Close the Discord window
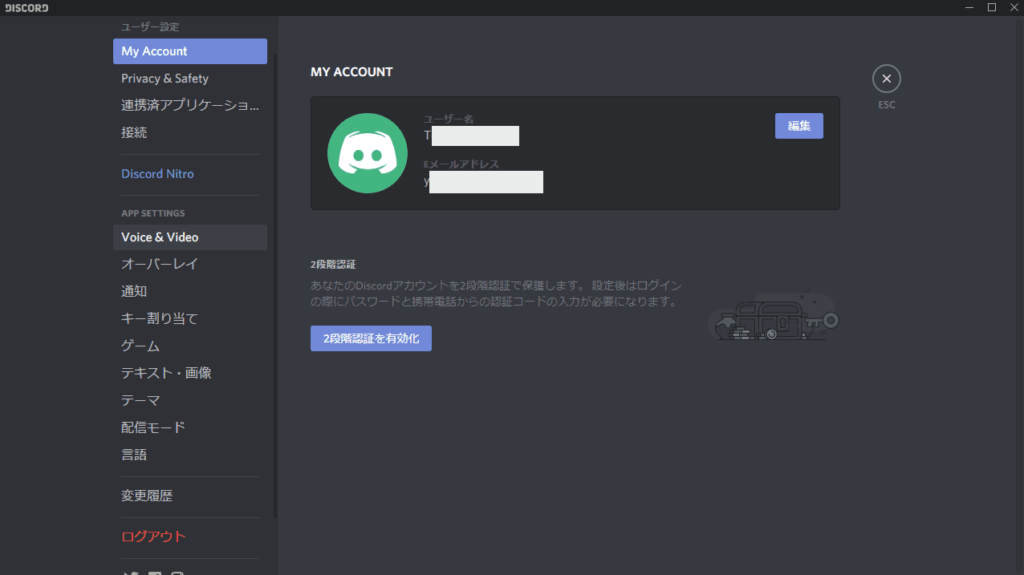Screen dimensions: 1024x575 point(1014,7)
